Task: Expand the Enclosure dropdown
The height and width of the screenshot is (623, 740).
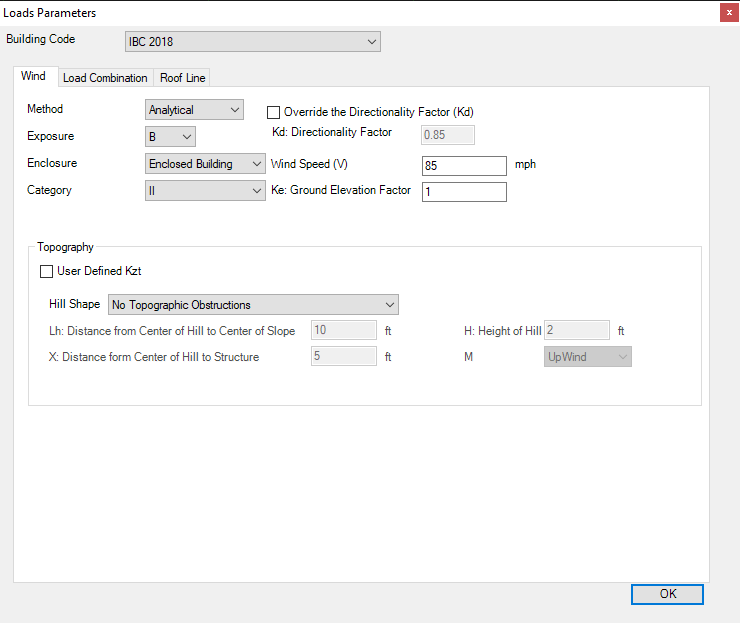Action: 204,164
